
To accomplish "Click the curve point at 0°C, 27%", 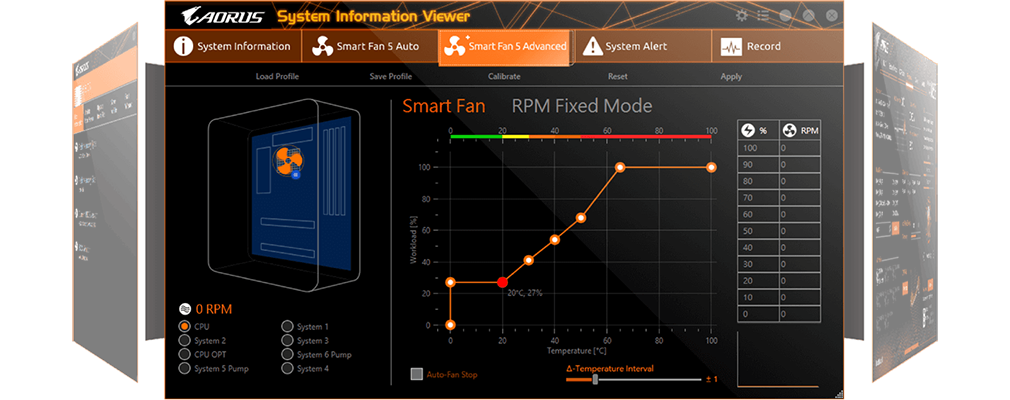I will point(450,282).
